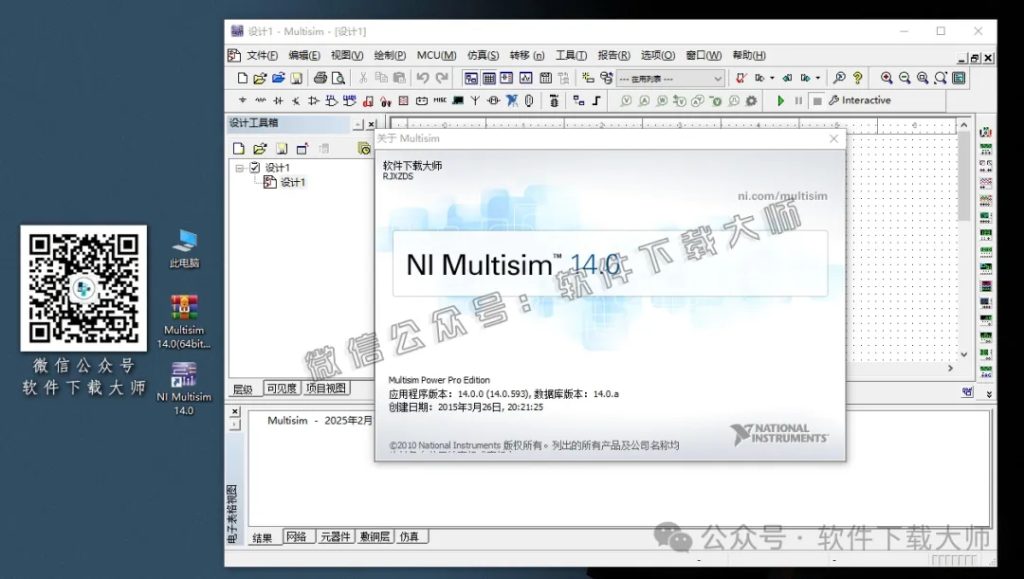This screenshot has height=579, width=1024.
Task: Create a new design with the new file icon
Action: 243,77
